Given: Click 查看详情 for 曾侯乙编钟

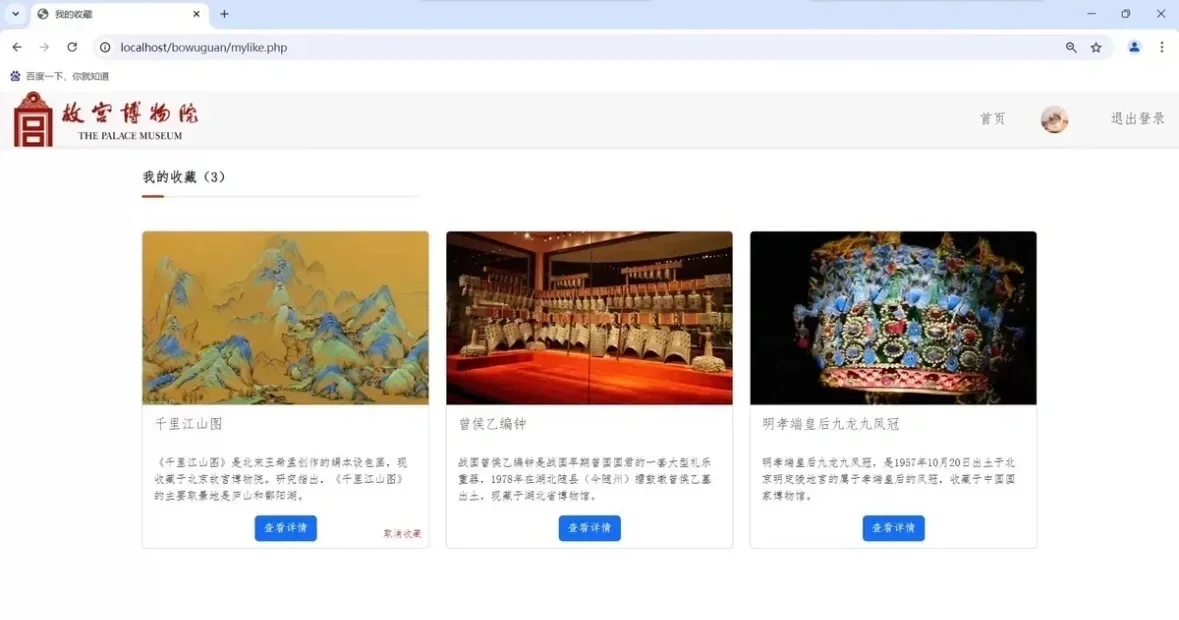Looking at the screenshot, I should tap(590, 528).
